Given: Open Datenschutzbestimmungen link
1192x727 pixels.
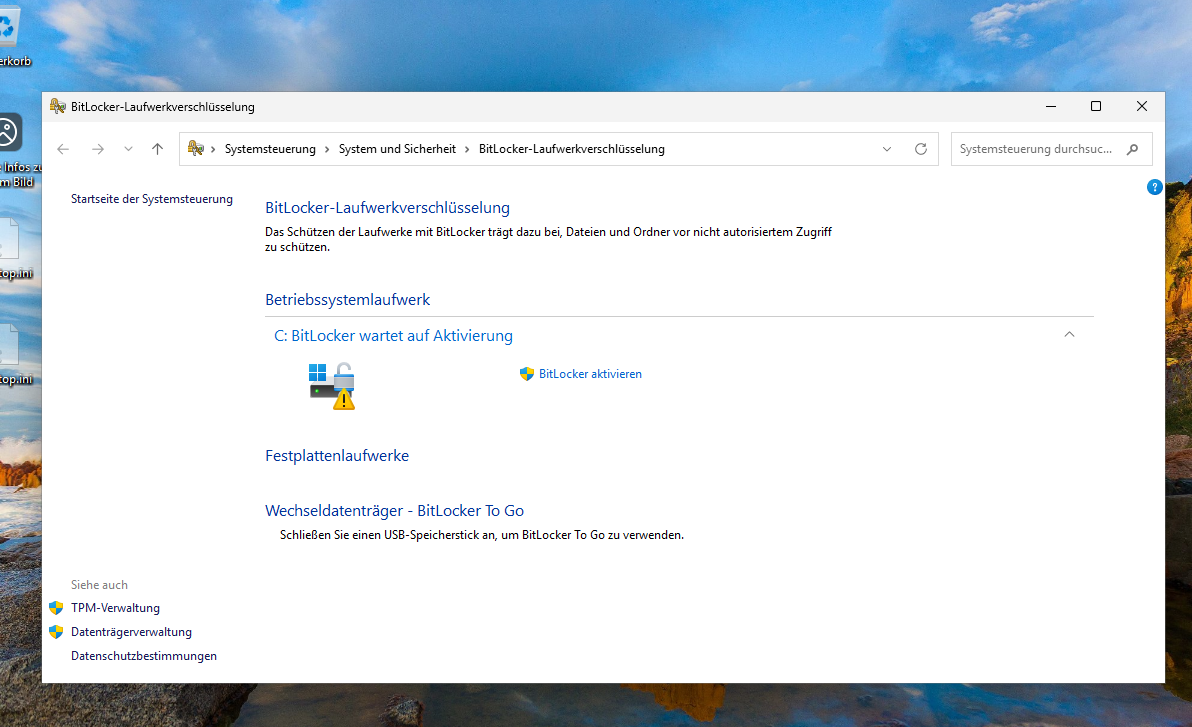Looking at the screenshot, I should (x=144, y=656).
